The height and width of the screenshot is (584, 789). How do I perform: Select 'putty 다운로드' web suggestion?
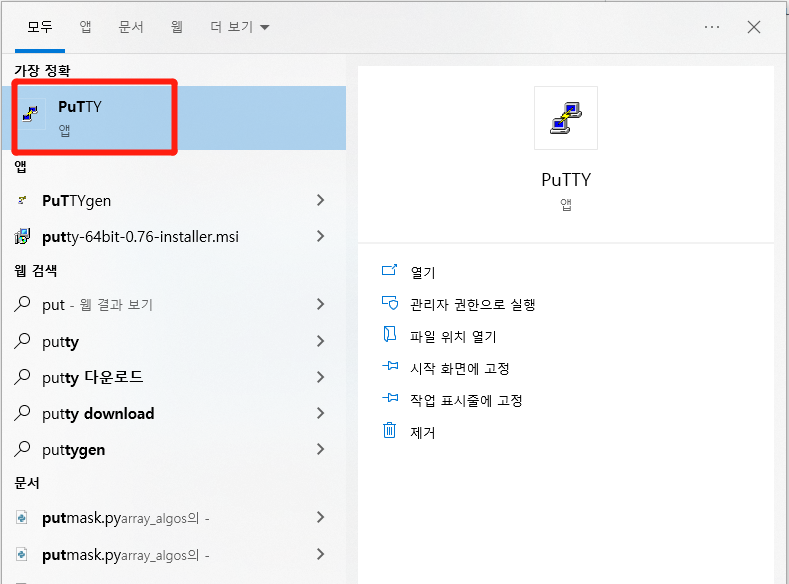(x=174, y=377)
